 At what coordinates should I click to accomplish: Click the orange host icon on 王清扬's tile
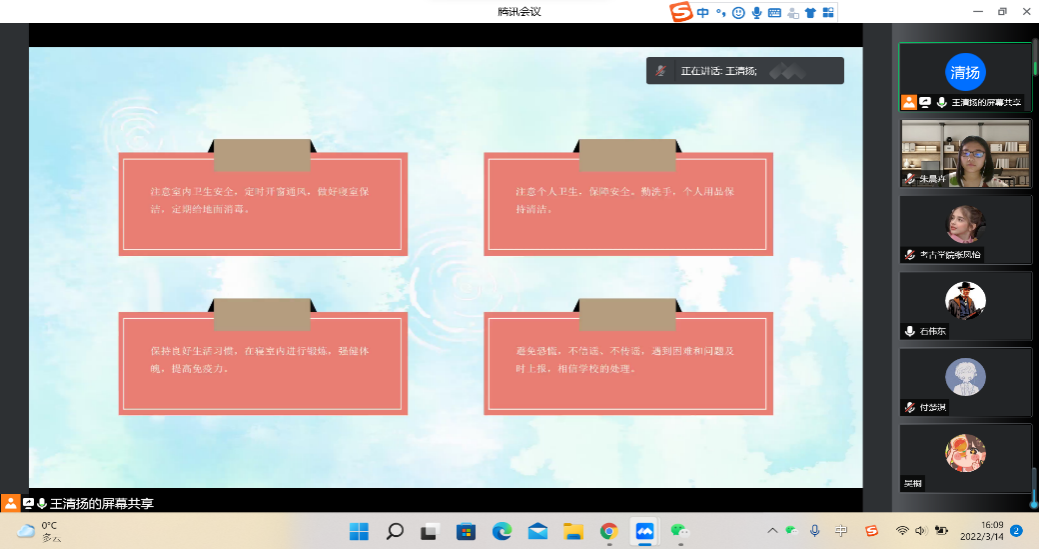pos(909,102)
